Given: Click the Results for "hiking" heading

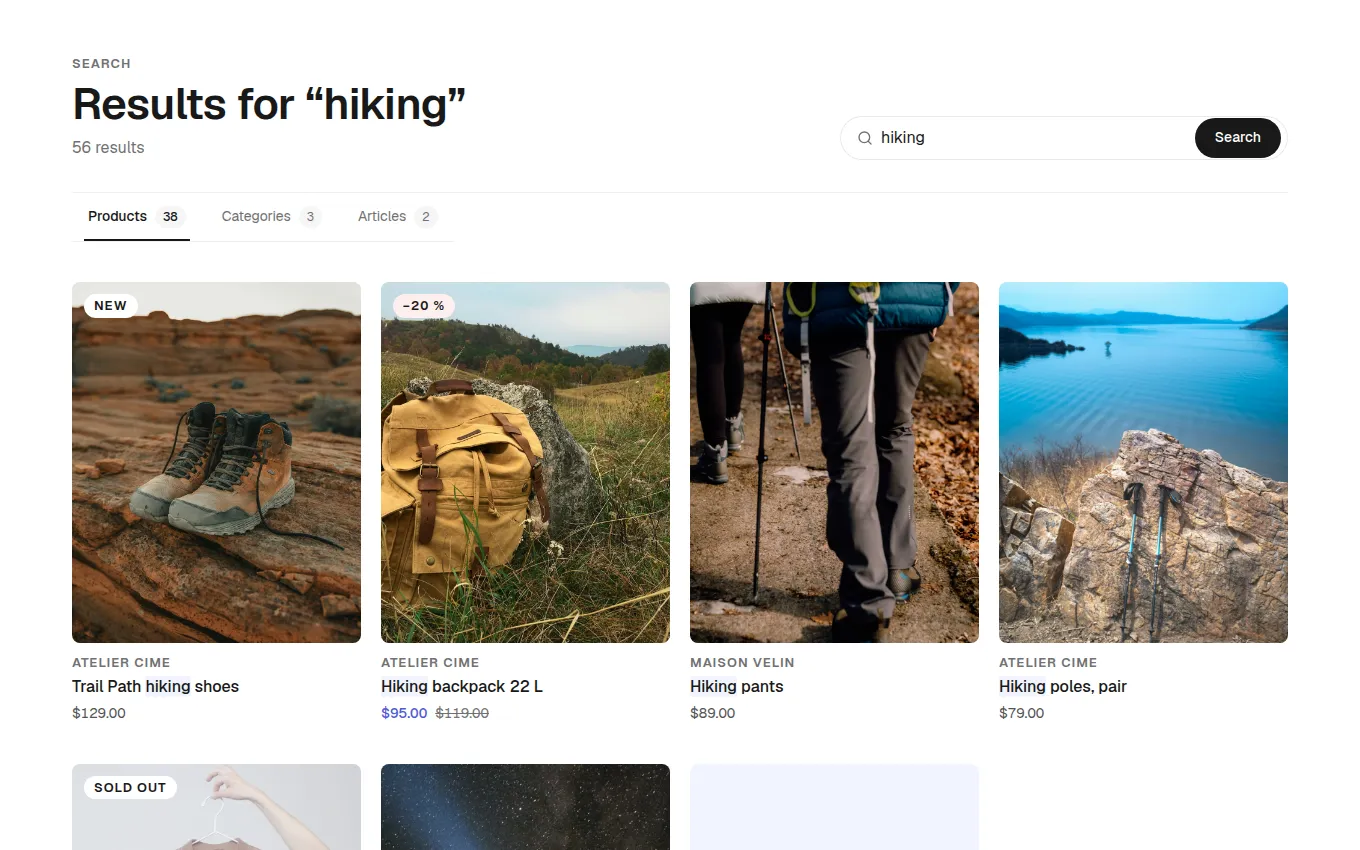Looking at the screenshot, I should (x=270, y=104).
